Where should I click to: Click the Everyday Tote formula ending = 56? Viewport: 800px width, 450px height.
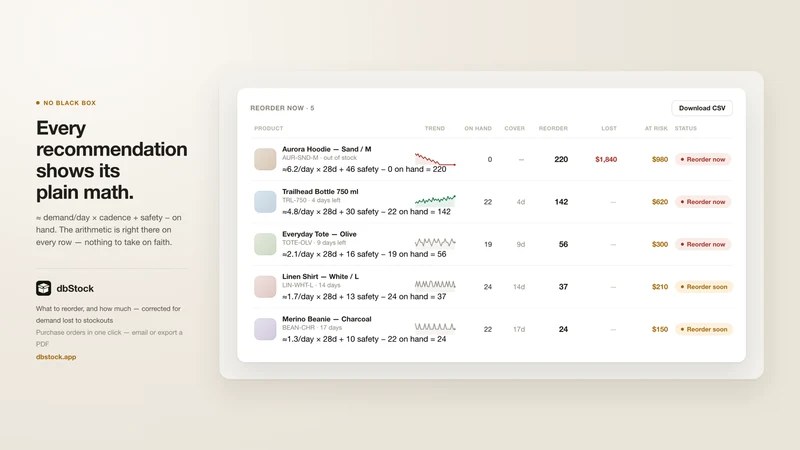click(x=364, y=254)
